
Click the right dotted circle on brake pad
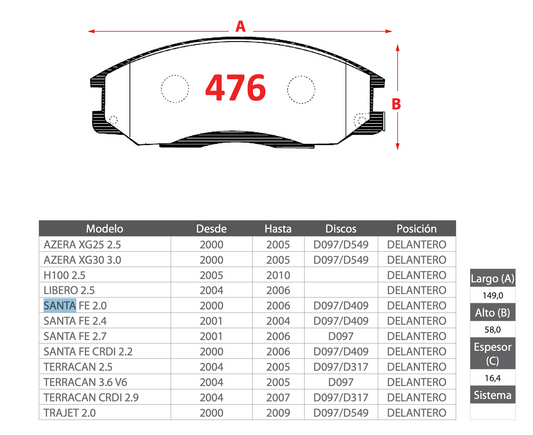[301, 89]
